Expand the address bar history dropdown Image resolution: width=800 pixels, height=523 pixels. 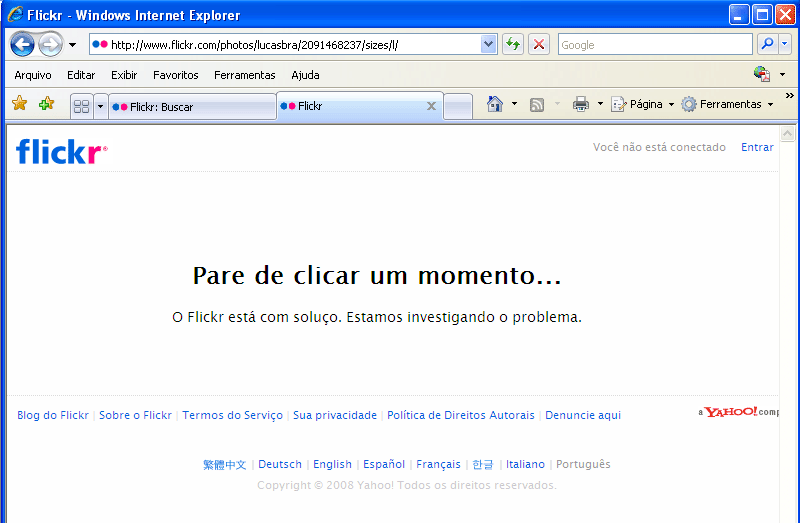click(488, 44)
